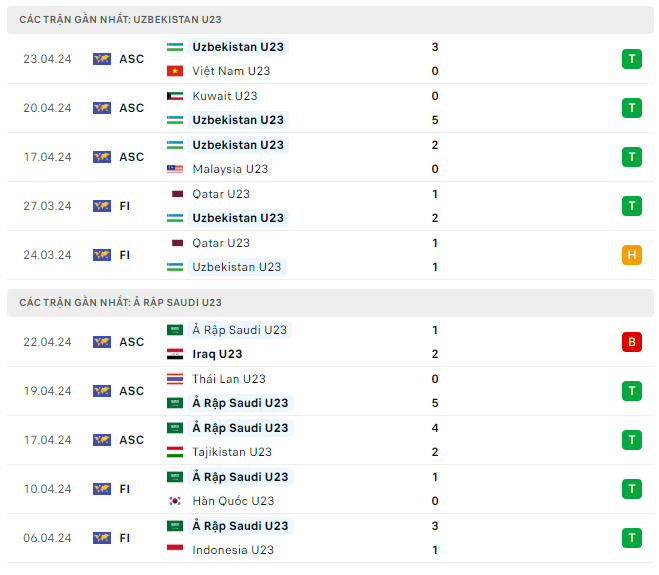Click the Uzbekistan U23 recent matches header

(x=121, y=20)
